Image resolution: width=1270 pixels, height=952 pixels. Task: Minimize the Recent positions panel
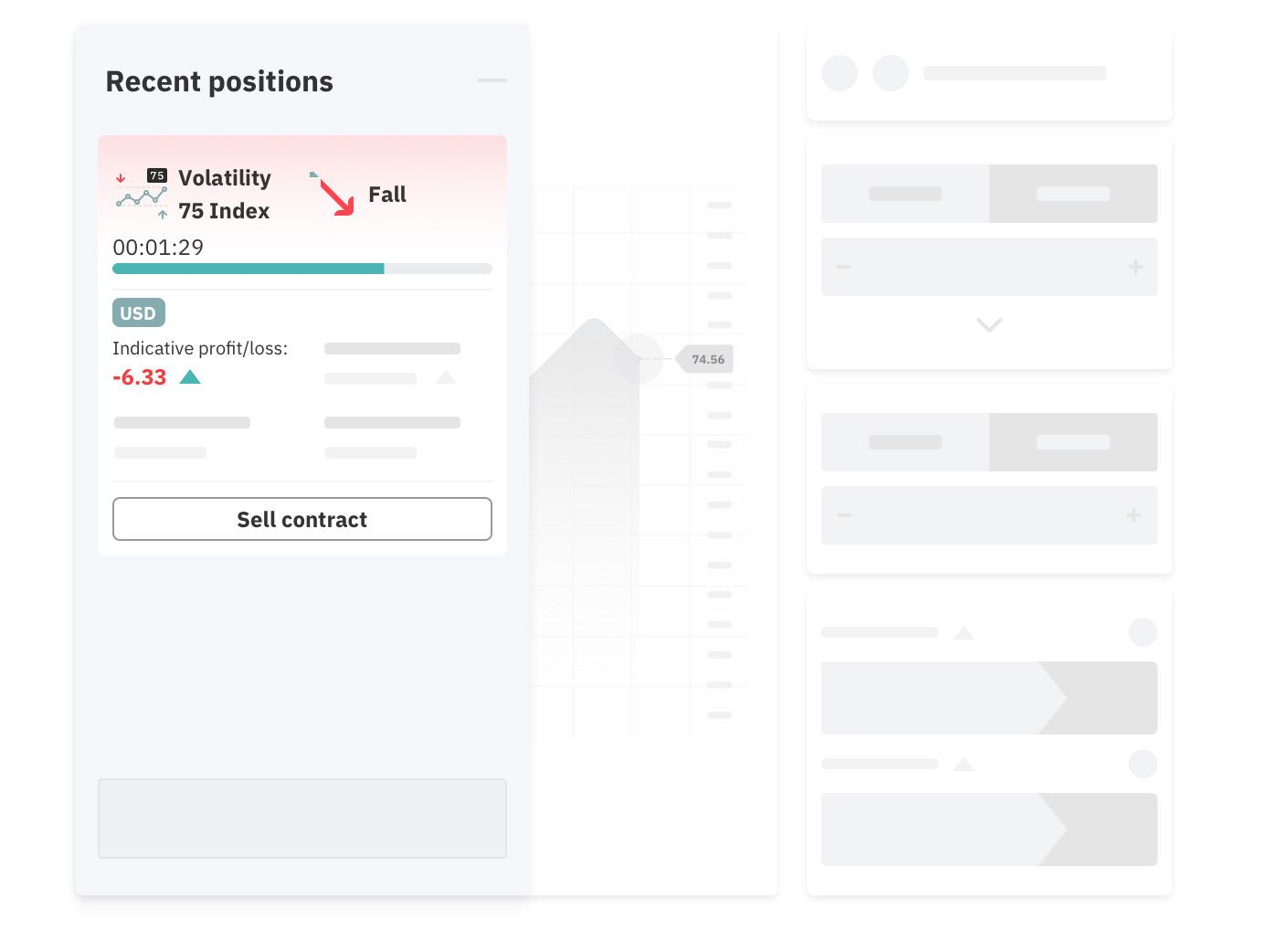click(492, 80)
